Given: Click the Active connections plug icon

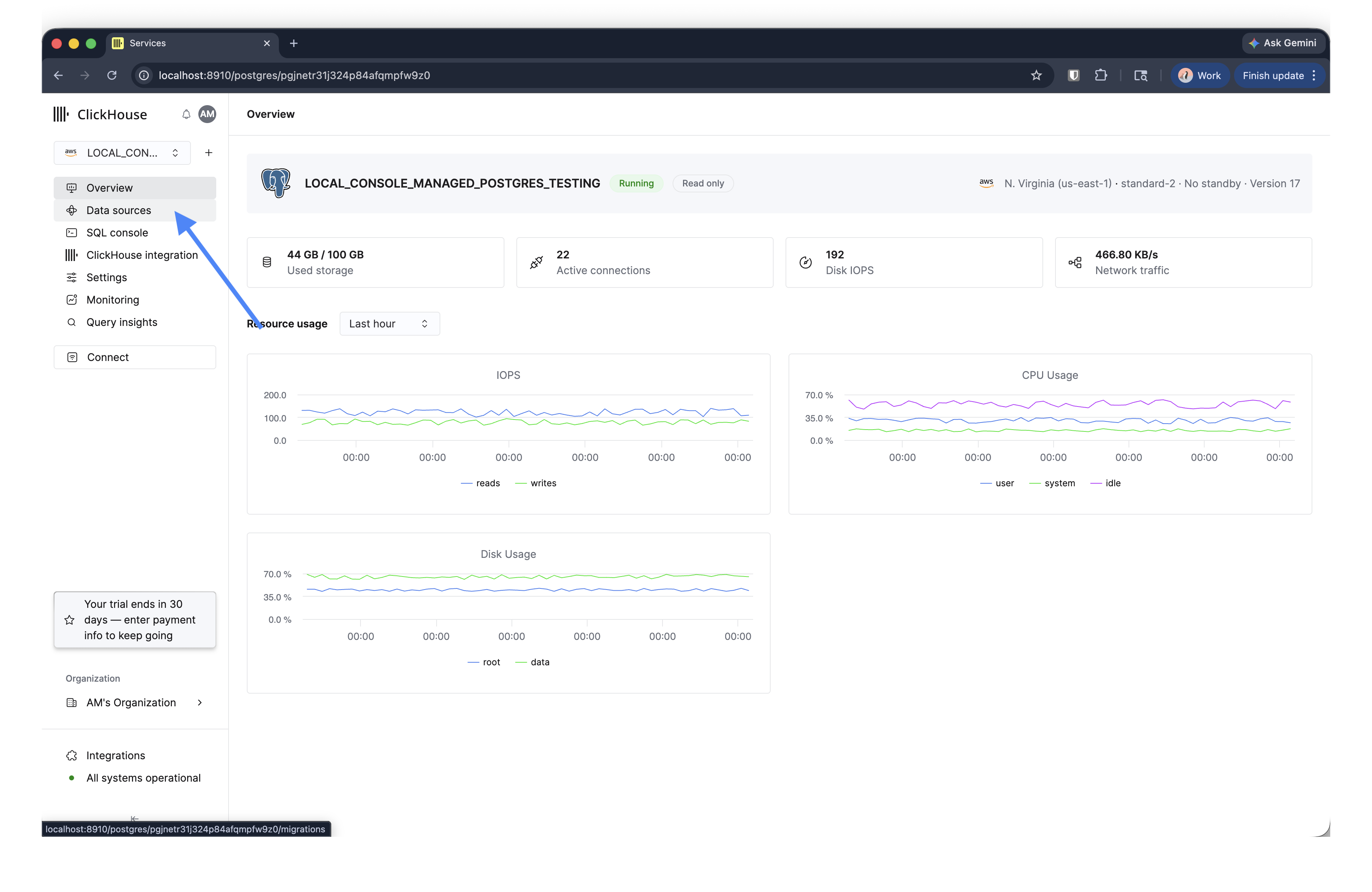Looking at the screenshot, I should click(536, 263).
